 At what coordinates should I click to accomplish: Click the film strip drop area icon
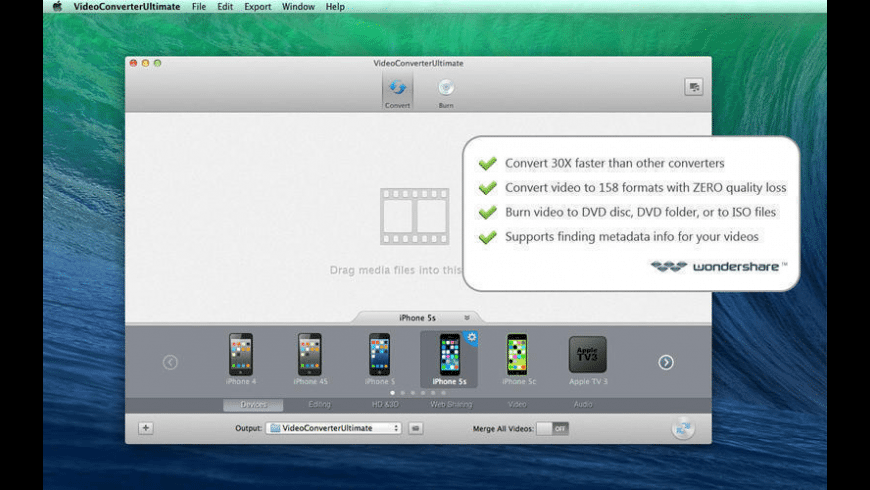pyautogui.click(x=414, y=216)
